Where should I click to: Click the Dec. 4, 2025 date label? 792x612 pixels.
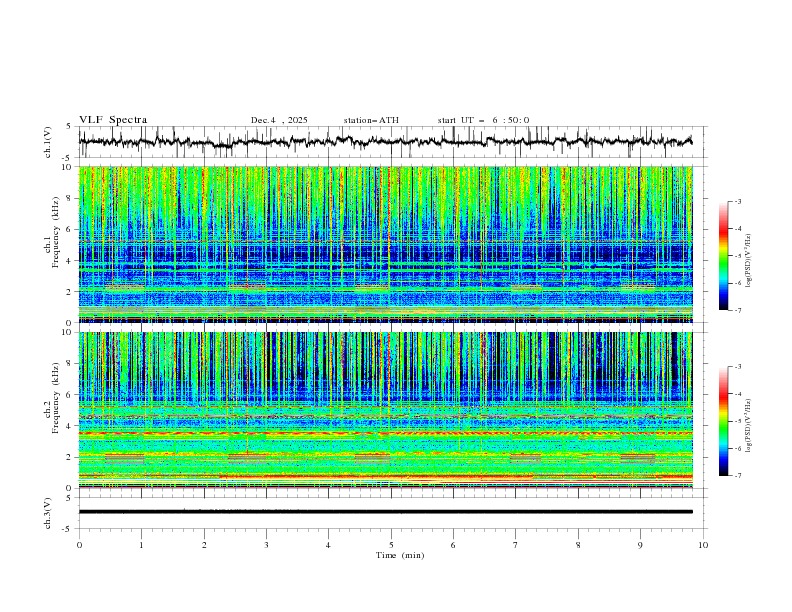coord(279,120)
